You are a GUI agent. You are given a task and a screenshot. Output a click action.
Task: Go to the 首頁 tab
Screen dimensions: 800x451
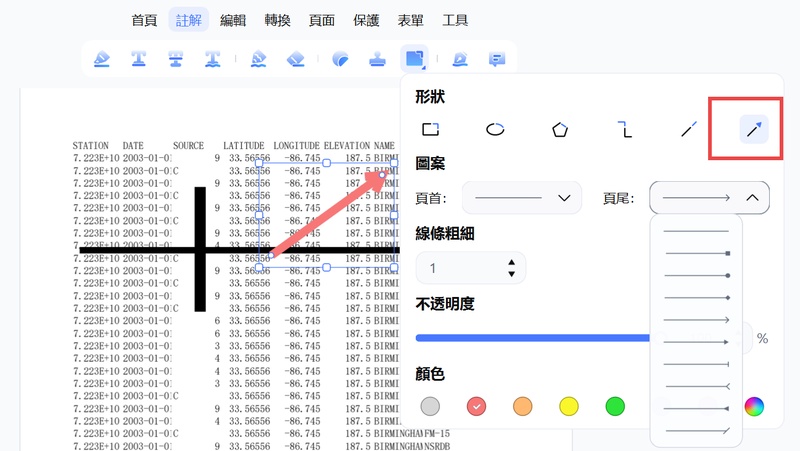[x=144, y=20]
